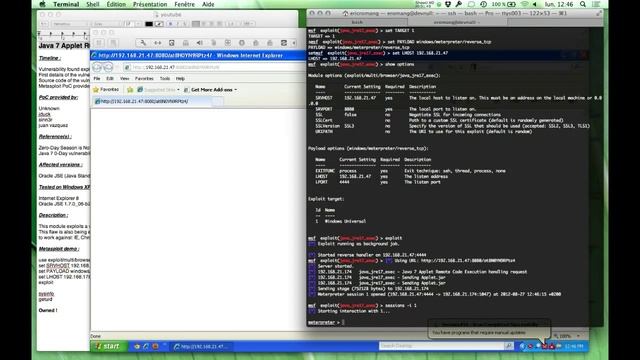
Task: Click the Internet Explorer back button
Action: pos(97,67)
